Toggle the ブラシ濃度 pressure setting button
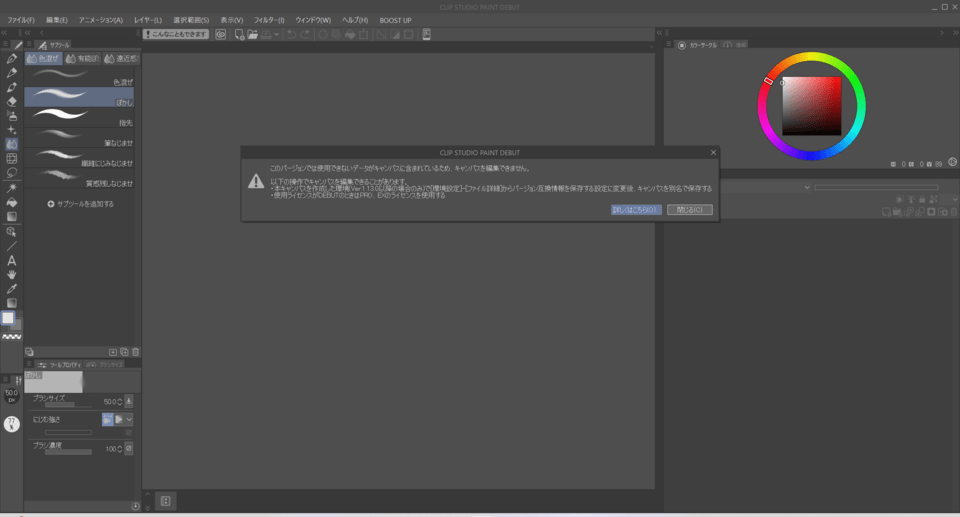Screen dimensions: 960x517 (x=128, y=449)
